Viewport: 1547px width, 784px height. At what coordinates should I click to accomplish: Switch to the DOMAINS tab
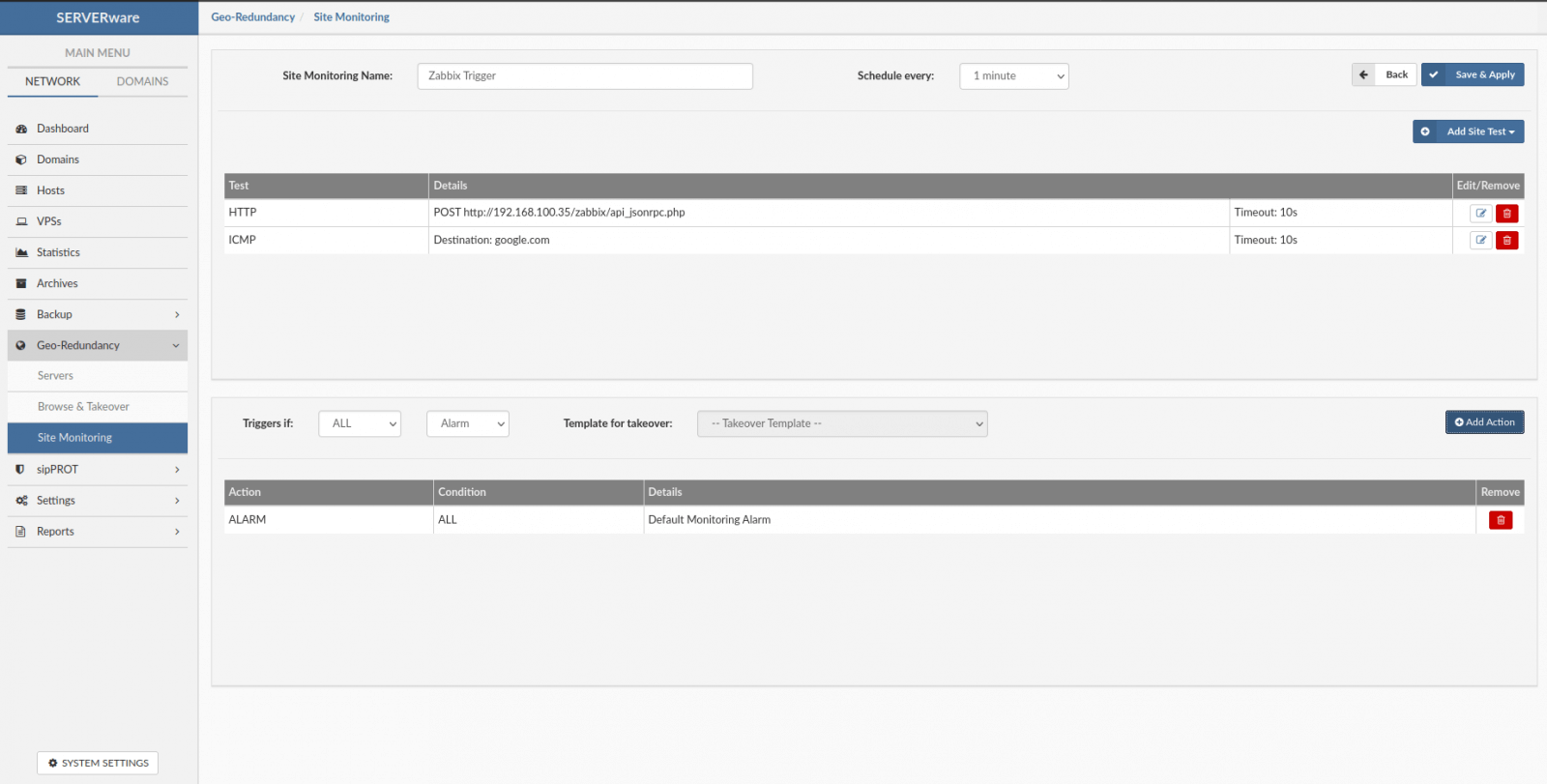[x=142, y=82]
